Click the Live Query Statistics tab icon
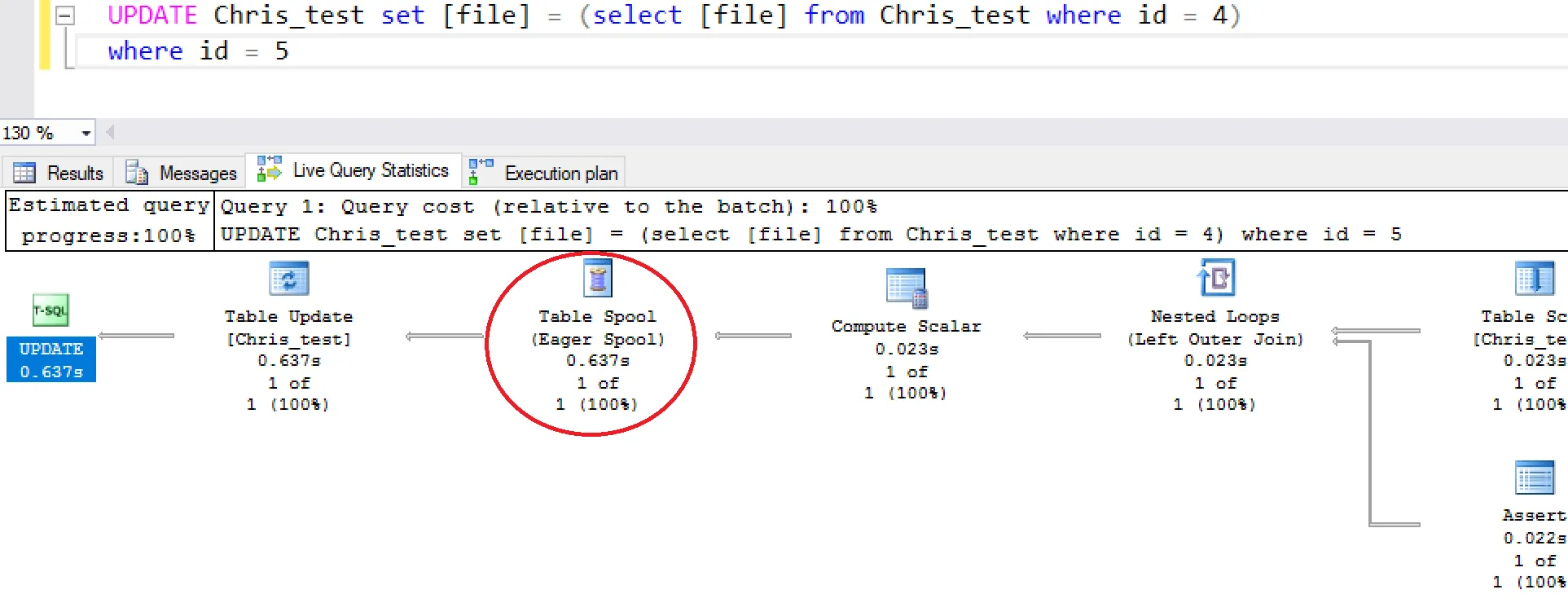Viewport: 1568px width, 616px height. tap(269, 169)
